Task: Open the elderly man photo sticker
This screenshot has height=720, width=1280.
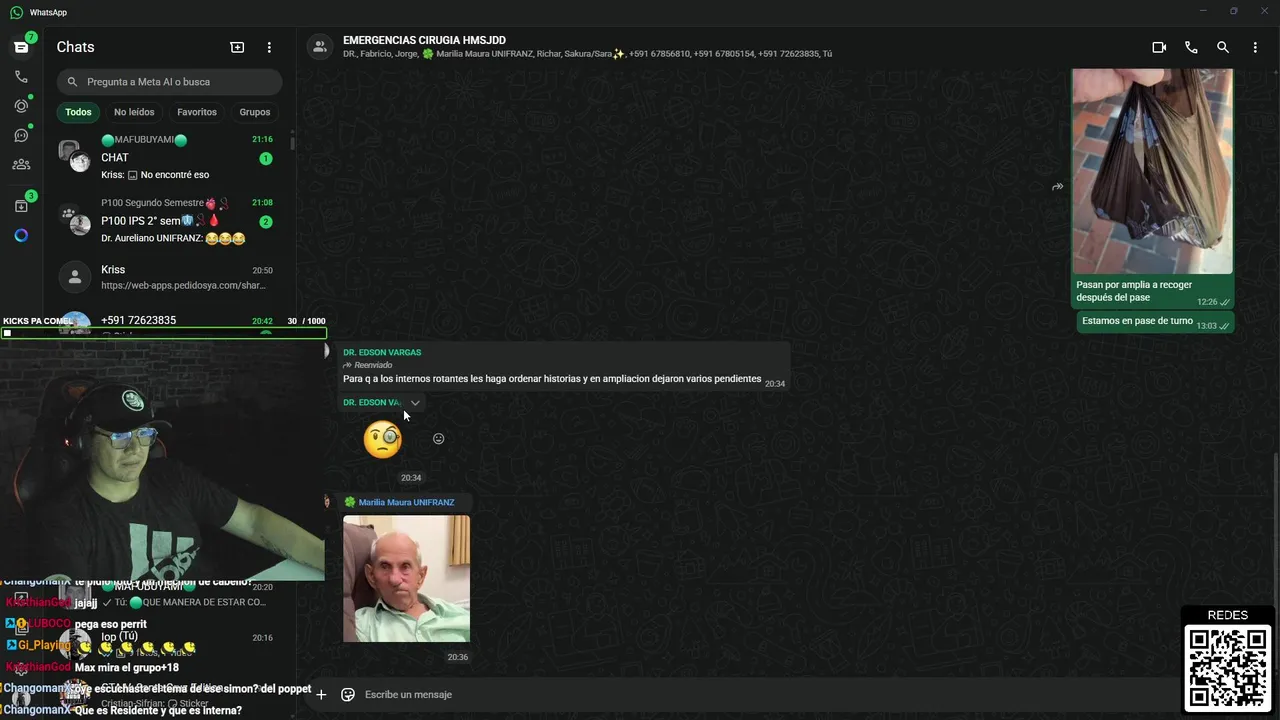Action: click(406, 579)
